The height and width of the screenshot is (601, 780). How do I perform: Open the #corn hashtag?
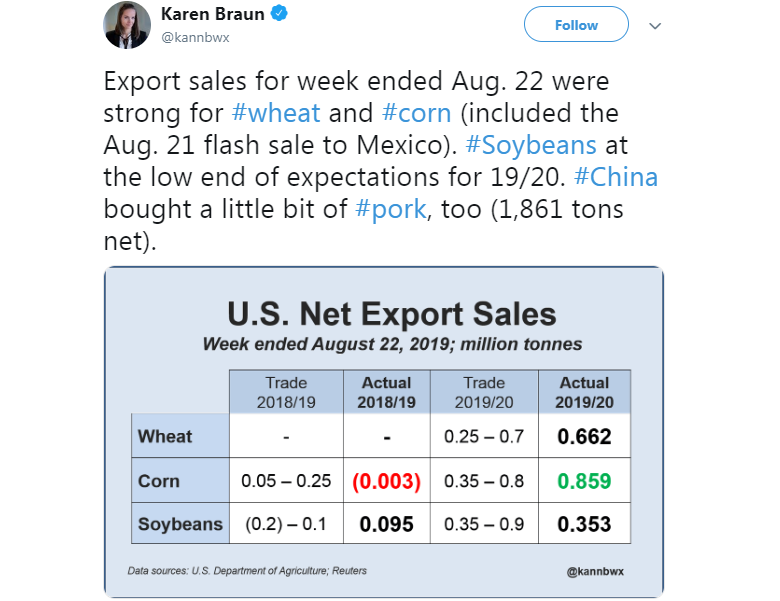tap(417, 113)
